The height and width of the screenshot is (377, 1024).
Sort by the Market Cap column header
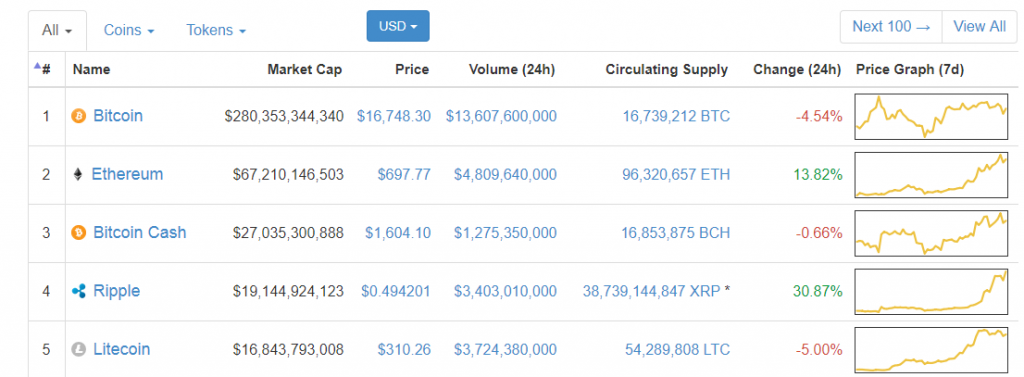(304, 69)
